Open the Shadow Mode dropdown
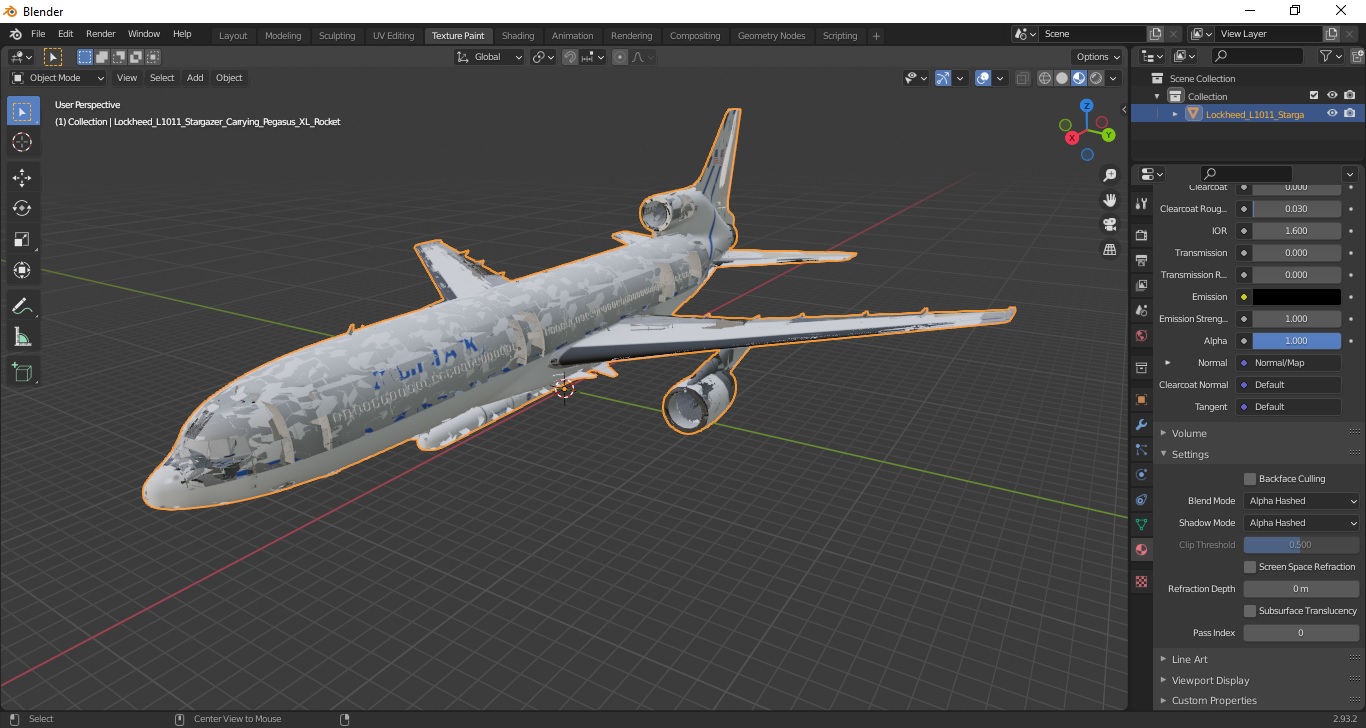 point(1302,523)
